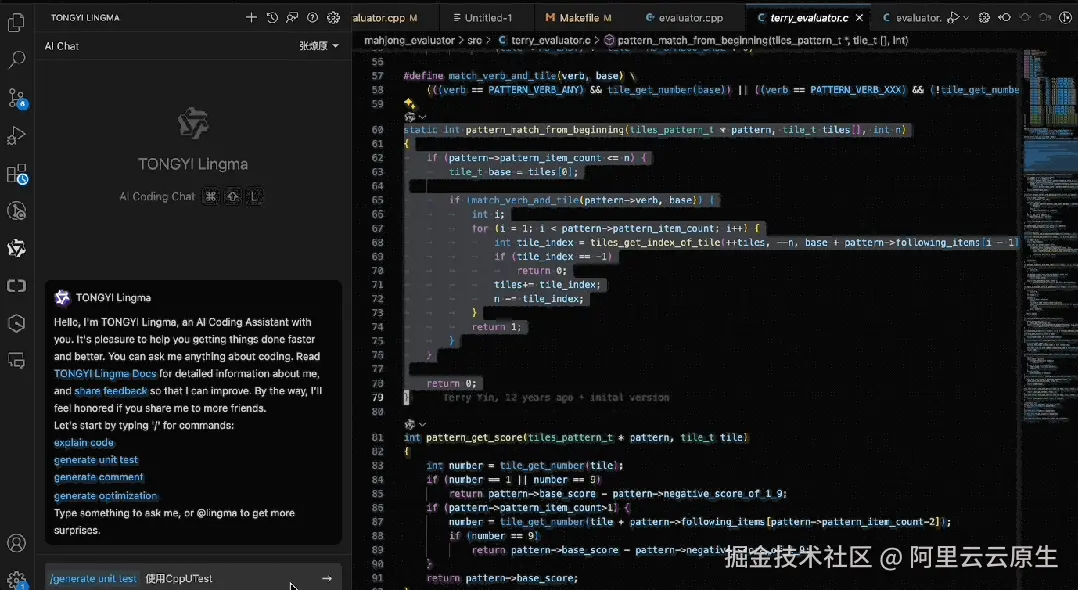The image size is (1078, 590).
Task: Click line number 60 in gutter
Action: pyautogui.click(x=377, y=129)
